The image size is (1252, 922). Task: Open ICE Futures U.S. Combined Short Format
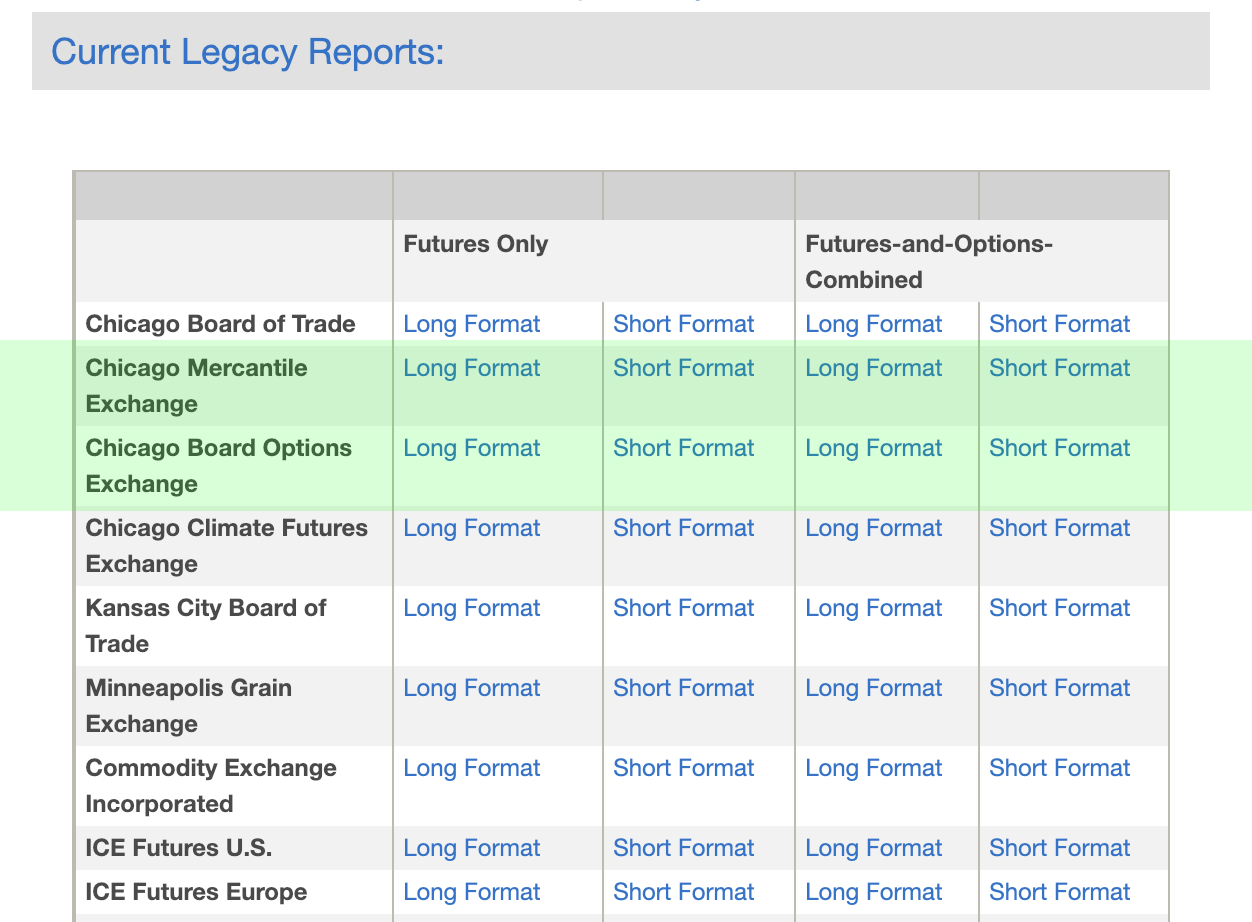1059,848
